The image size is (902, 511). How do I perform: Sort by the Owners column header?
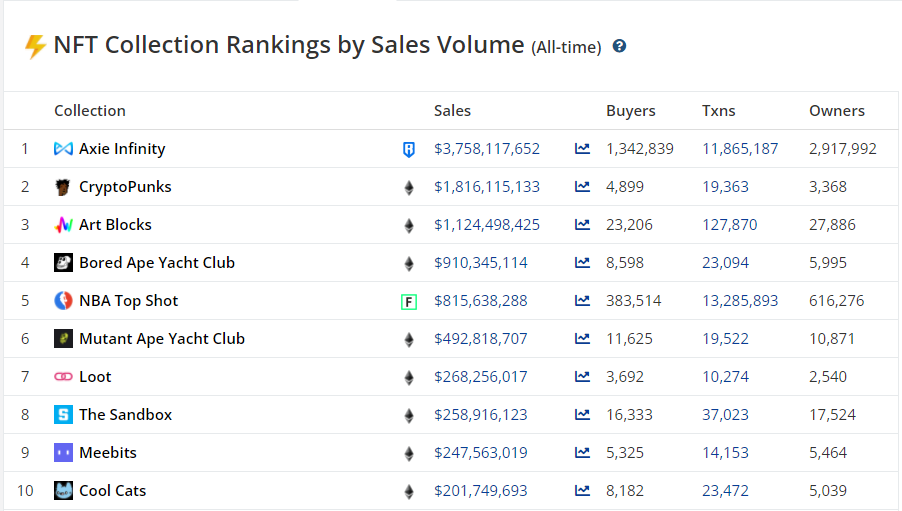(x=836, y=111)
